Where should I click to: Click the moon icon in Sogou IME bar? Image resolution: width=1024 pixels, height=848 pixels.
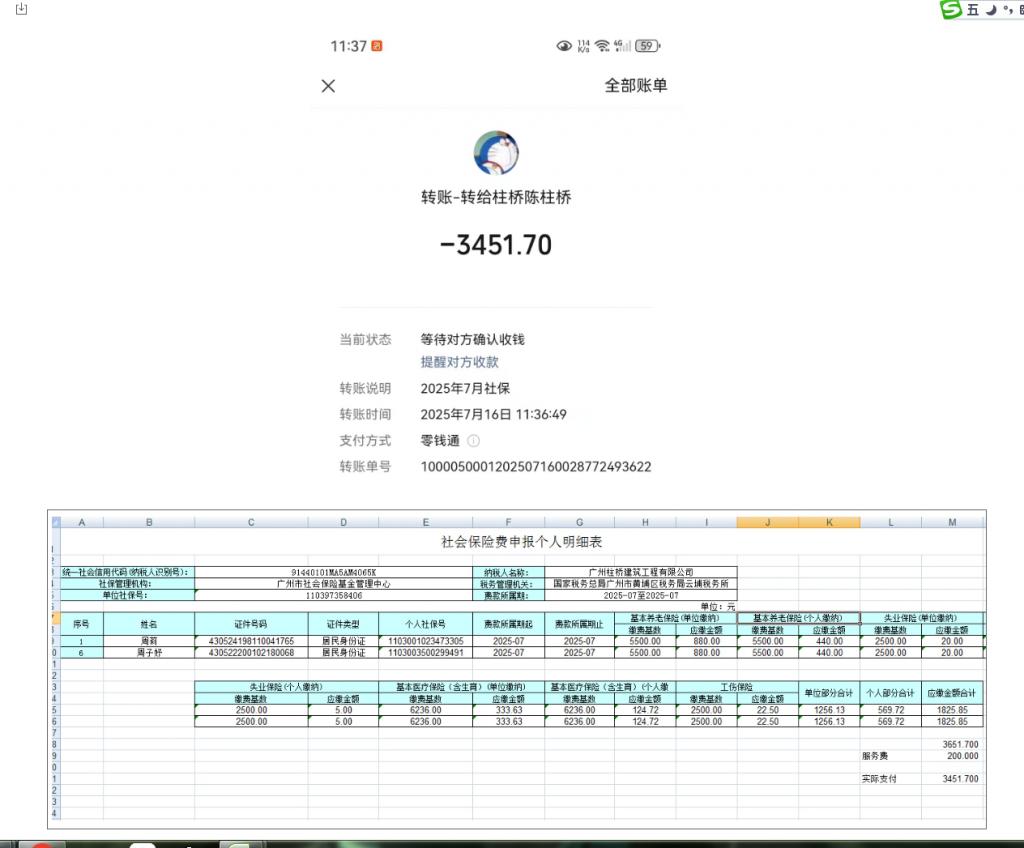pos(990,10)
